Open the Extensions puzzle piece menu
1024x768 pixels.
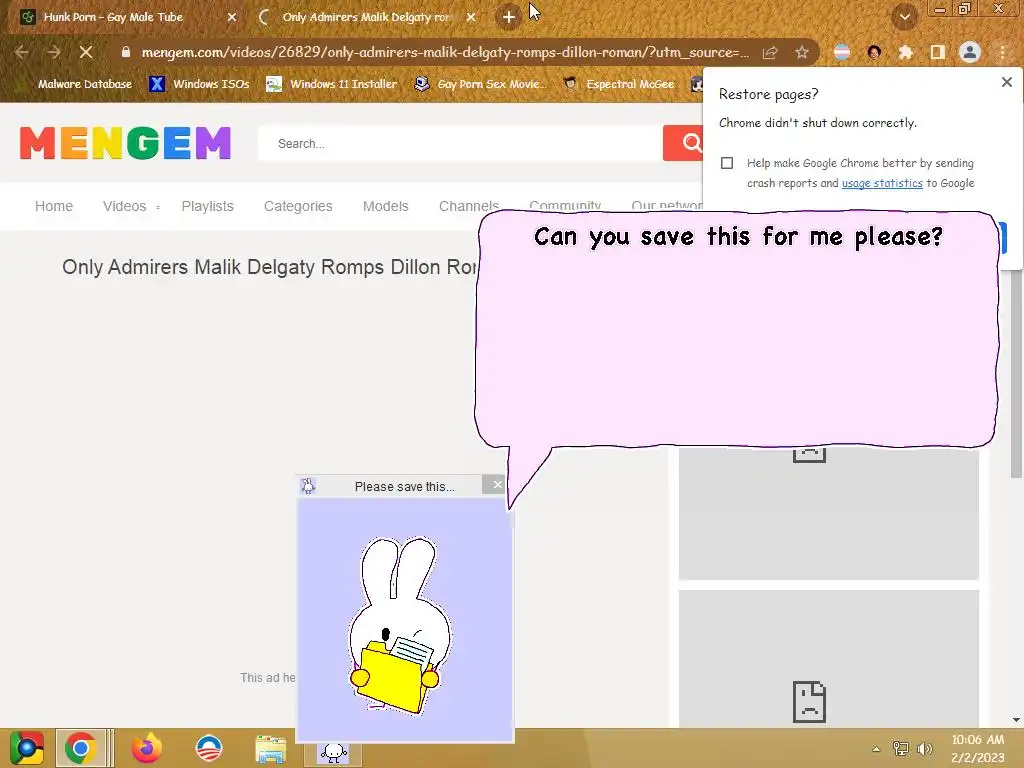pyautogui.click(x=906, y=52)
